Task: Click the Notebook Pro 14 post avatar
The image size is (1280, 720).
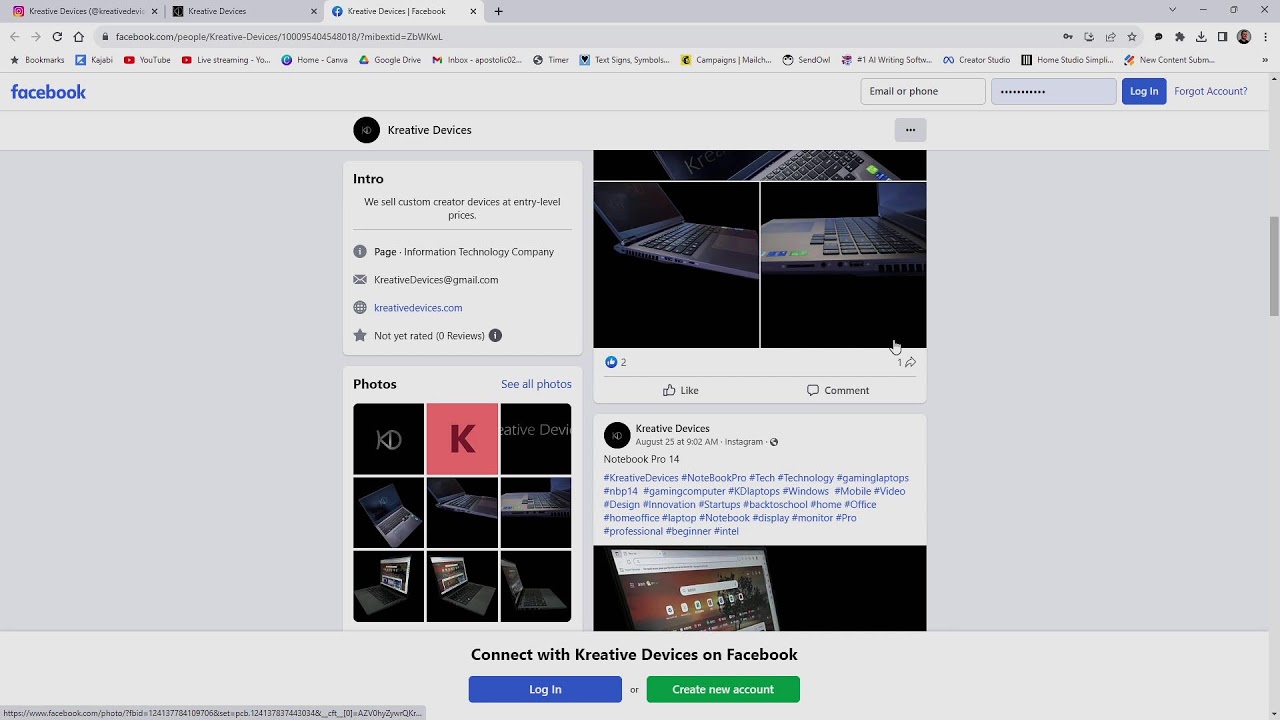Action: (x=617, y=435)
